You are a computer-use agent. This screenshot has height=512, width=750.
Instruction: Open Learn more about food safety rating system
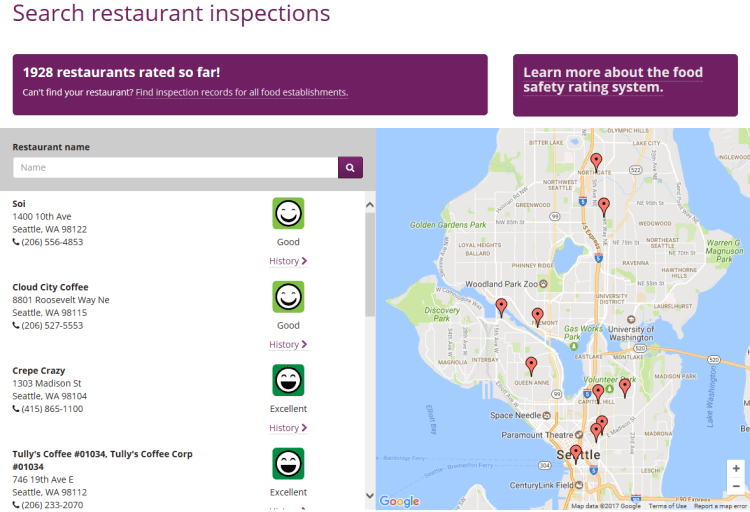click(x=612, y=80)
